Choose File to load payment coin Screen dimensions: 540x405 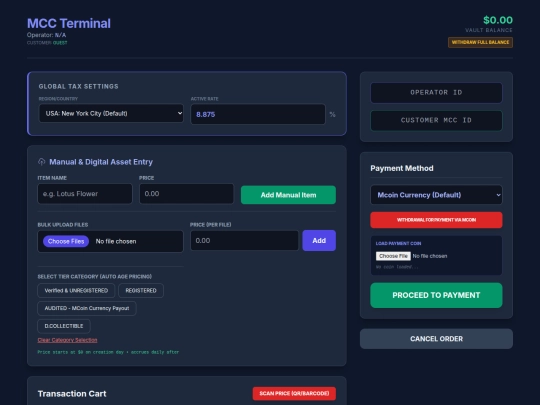[393, 256]
